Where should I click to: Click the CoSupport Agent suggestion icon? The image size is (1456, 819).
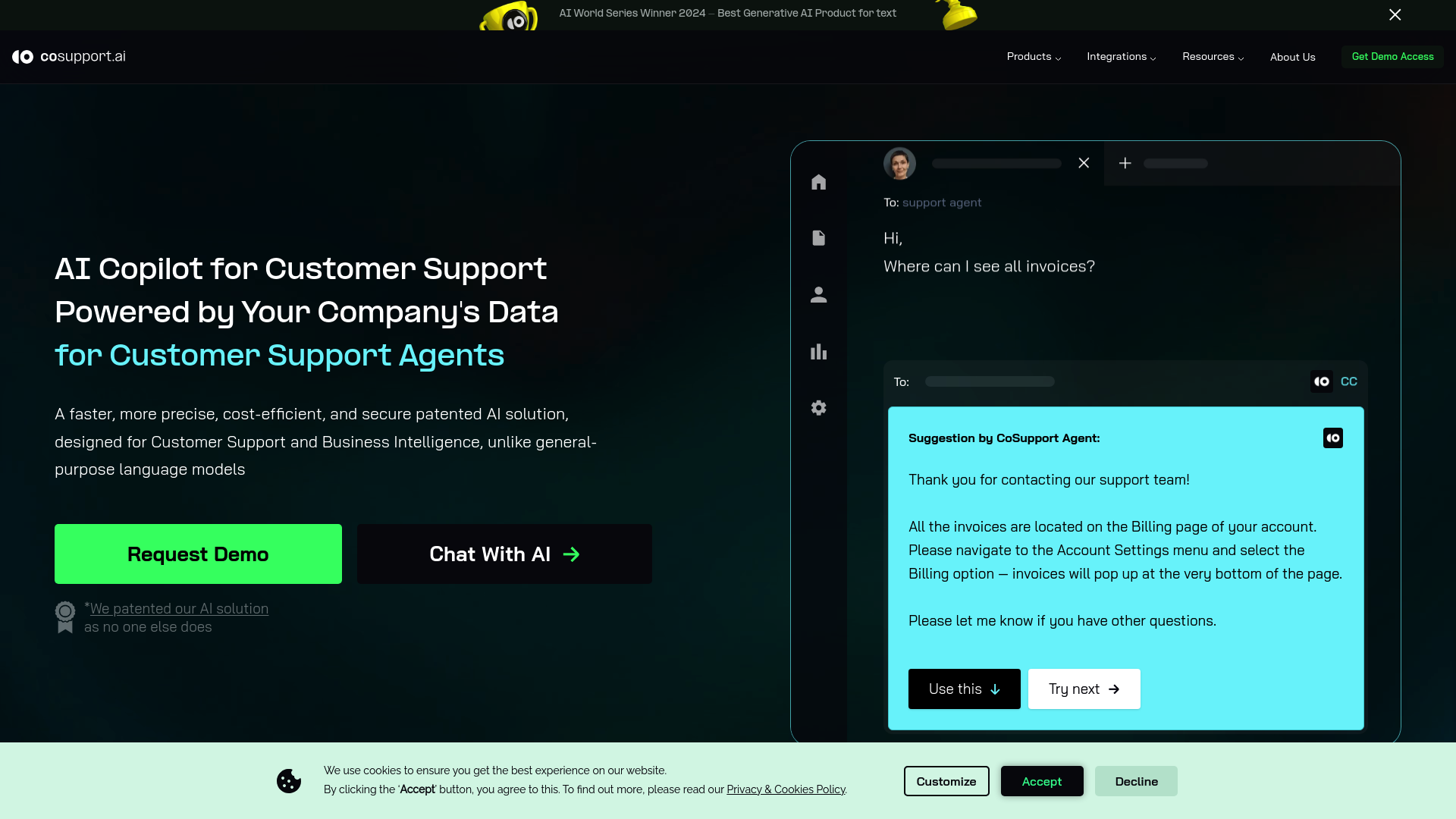point(1333,438)
